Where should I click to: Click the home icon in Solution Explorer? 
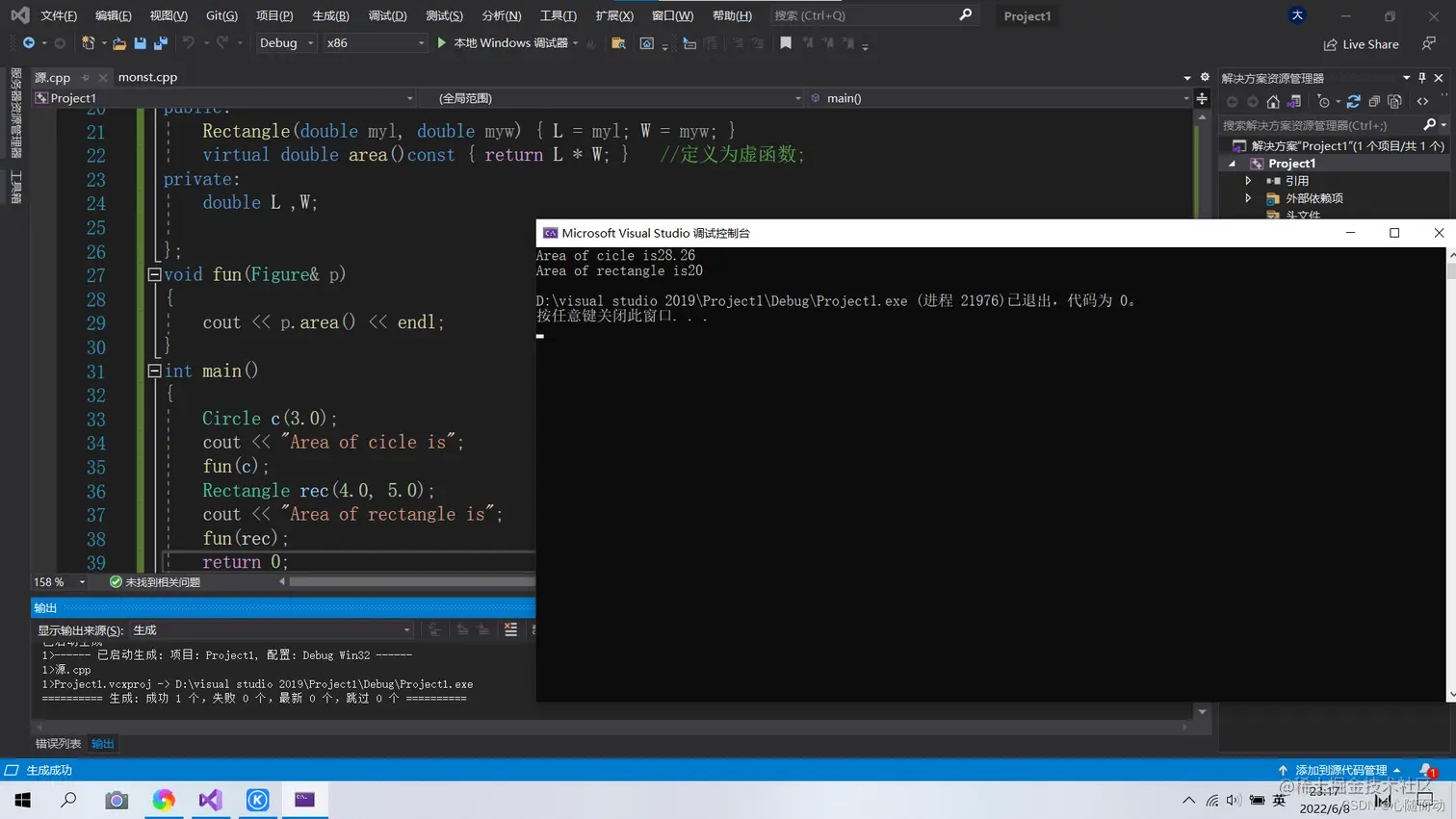point(1273,101)
